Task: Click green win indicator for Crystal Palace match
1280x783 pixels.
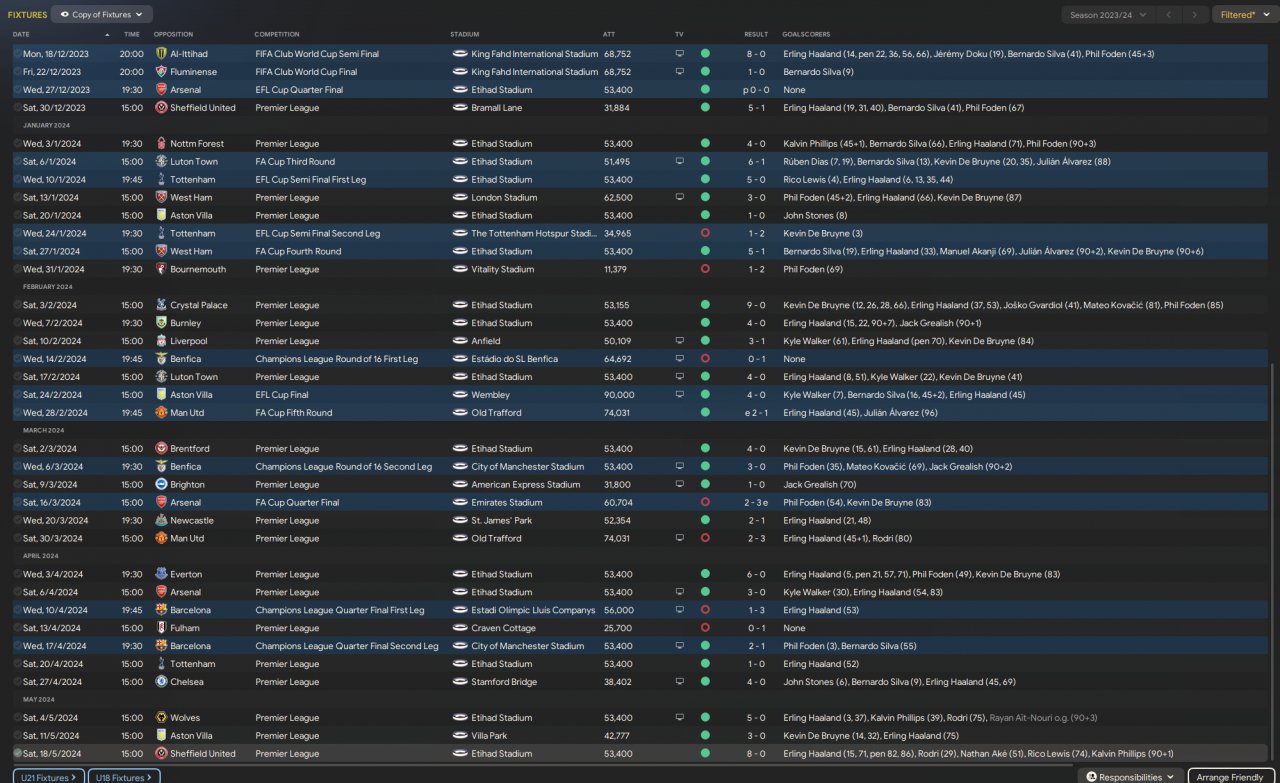Action: pyautogui.click(x=705, y=306)
